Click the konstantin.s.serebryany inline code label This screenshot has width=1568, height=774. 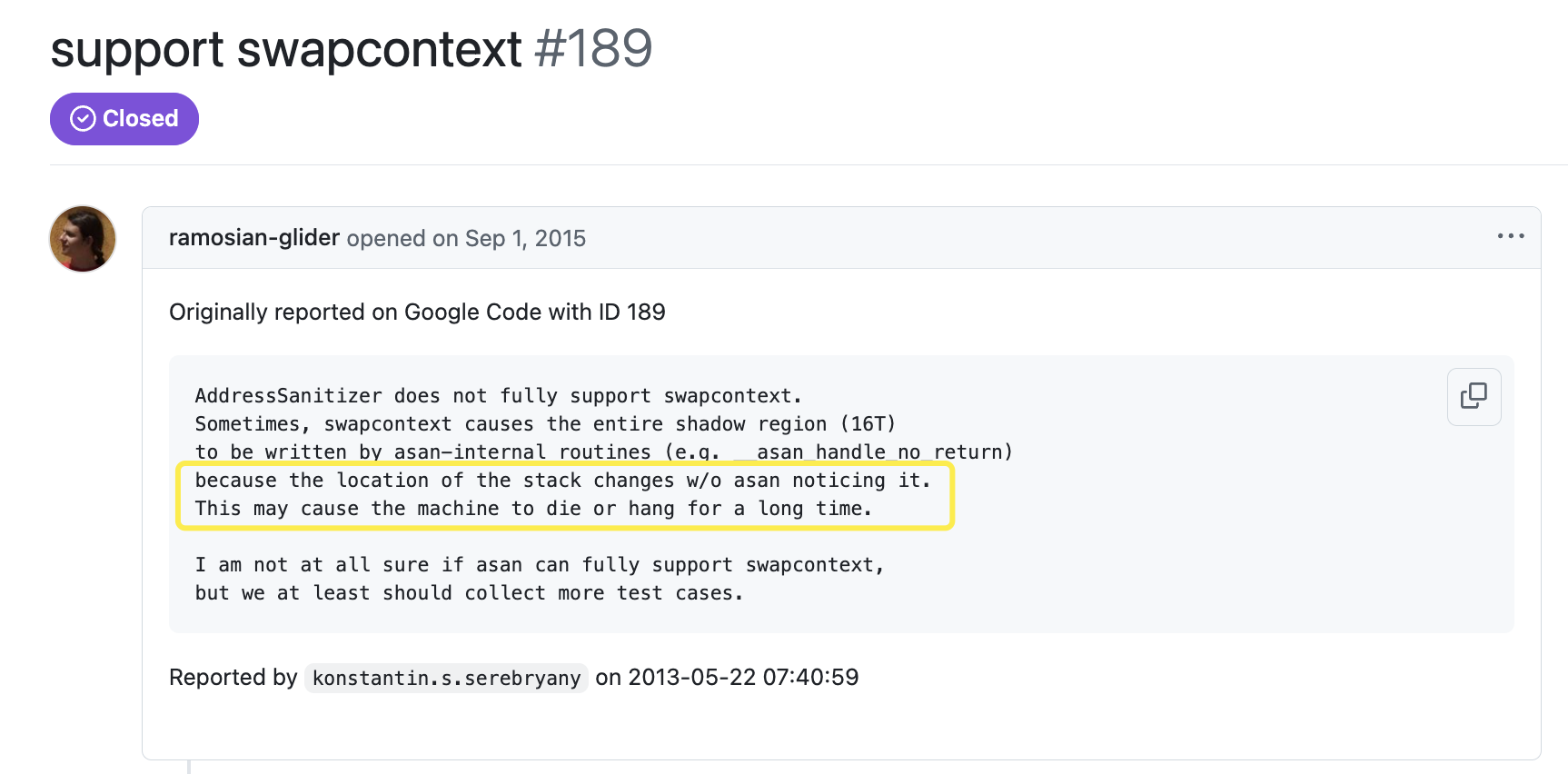[446, 679]
